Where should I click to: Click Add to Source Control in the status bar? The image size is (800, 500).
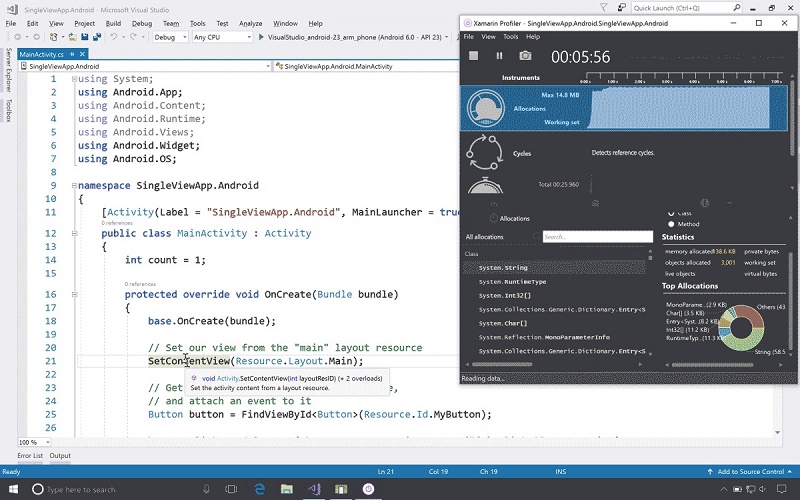(x=749, y=471)
